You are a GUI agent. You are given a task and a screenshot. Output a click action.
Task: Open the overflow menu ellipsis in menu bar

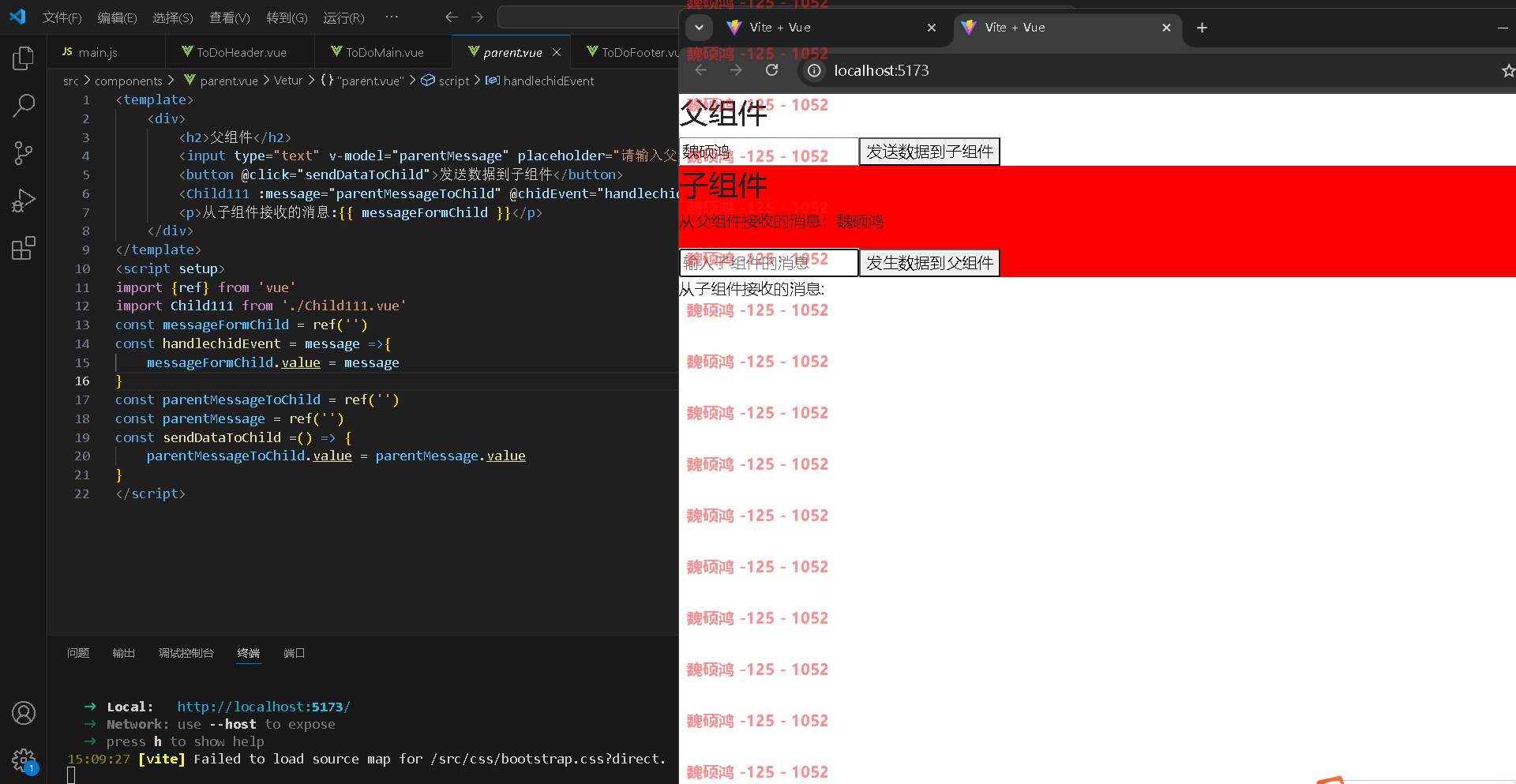[392, 17]
